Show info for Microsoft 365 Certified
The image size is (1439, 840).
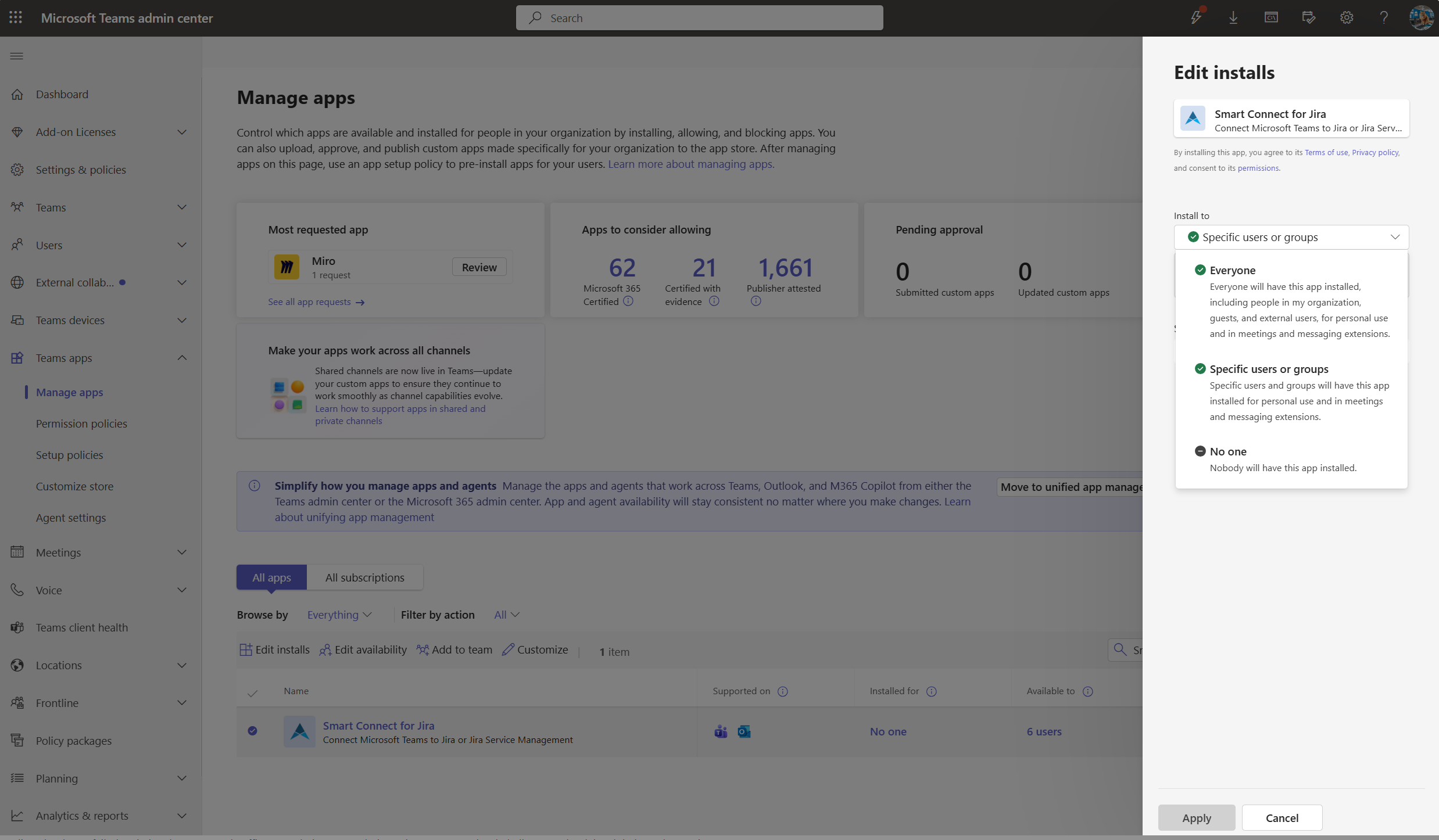pos(628,301)
